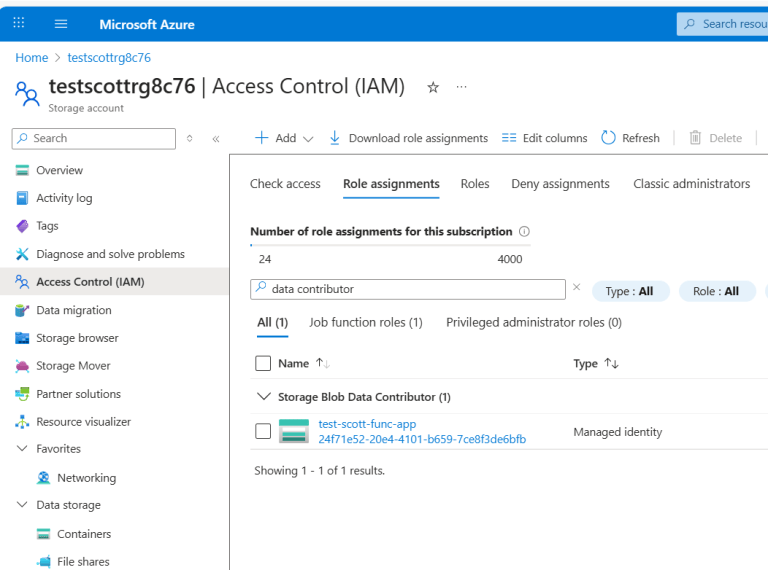Favorite this page with the star icon

pos(433,88)
